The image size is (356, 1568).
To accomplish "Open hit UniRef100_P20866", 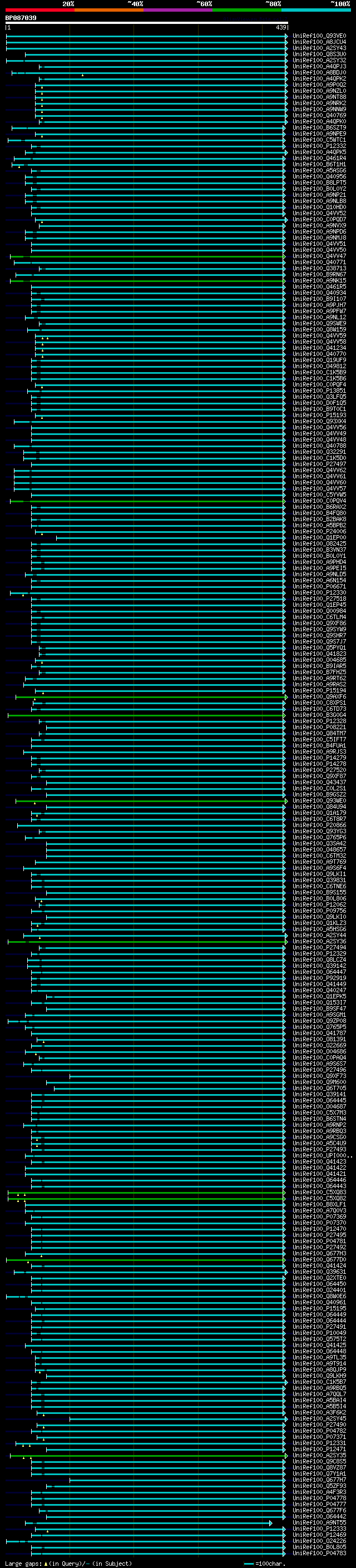I will click(319, 825).
